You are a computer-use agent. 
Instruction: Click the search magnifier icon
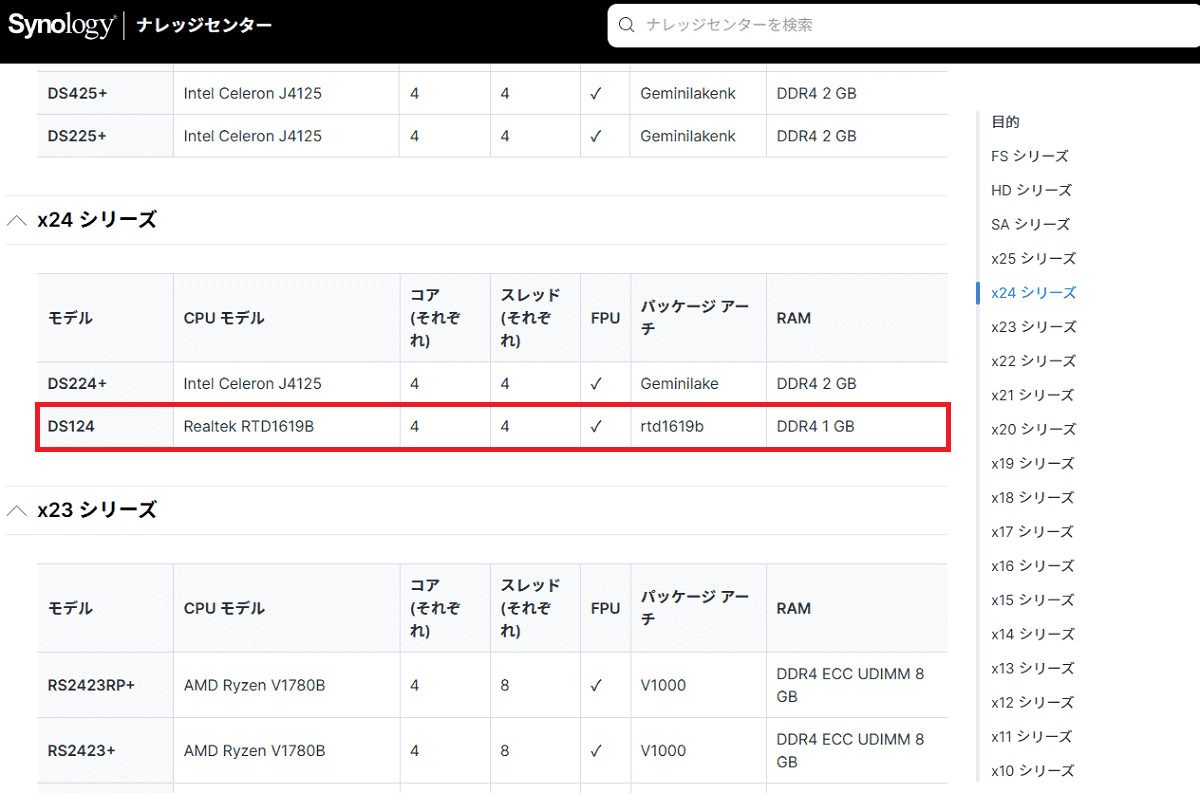[627, 25]
